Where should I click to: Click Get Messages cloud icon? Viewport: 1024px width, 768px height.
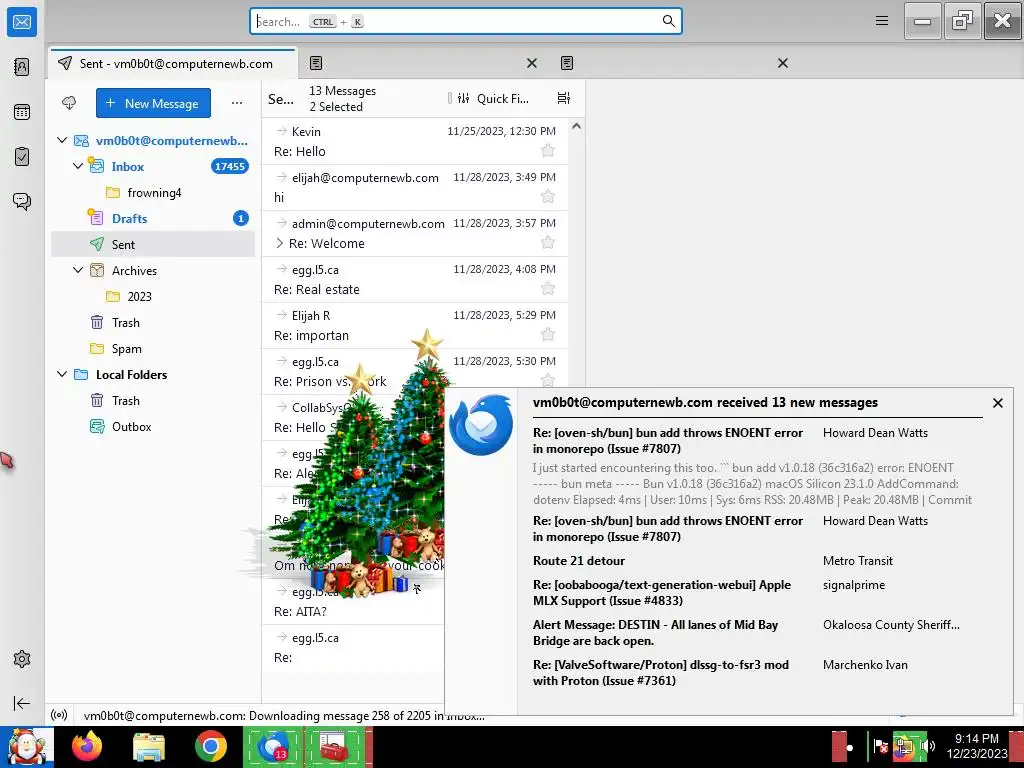[69, 103]
